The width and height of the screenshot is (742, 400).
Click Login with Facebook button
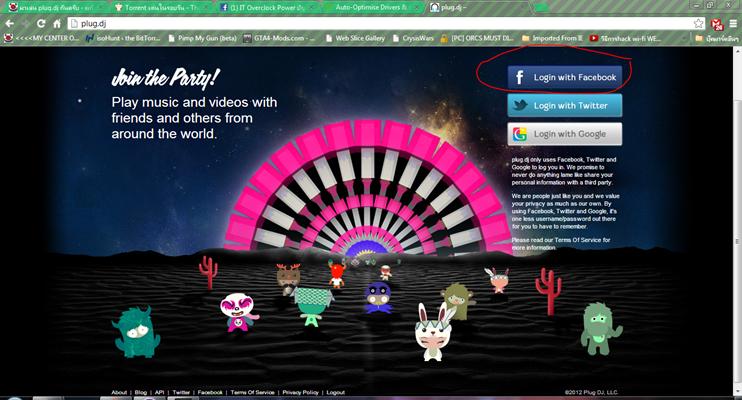coord(565,77)
